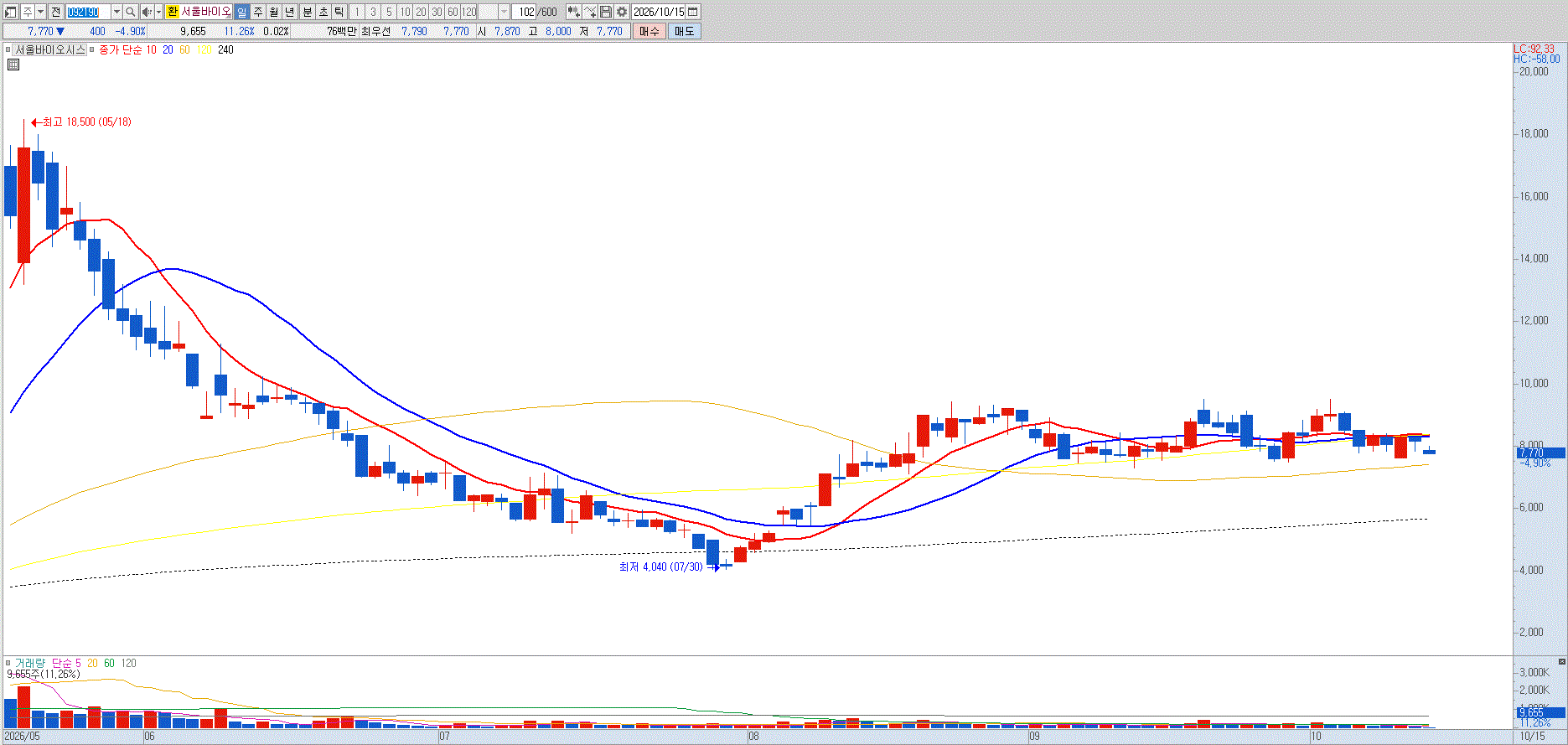Click the 서울바이오시스 chart legend label
Screen dimensions: 1568x745
pos(50,49)
